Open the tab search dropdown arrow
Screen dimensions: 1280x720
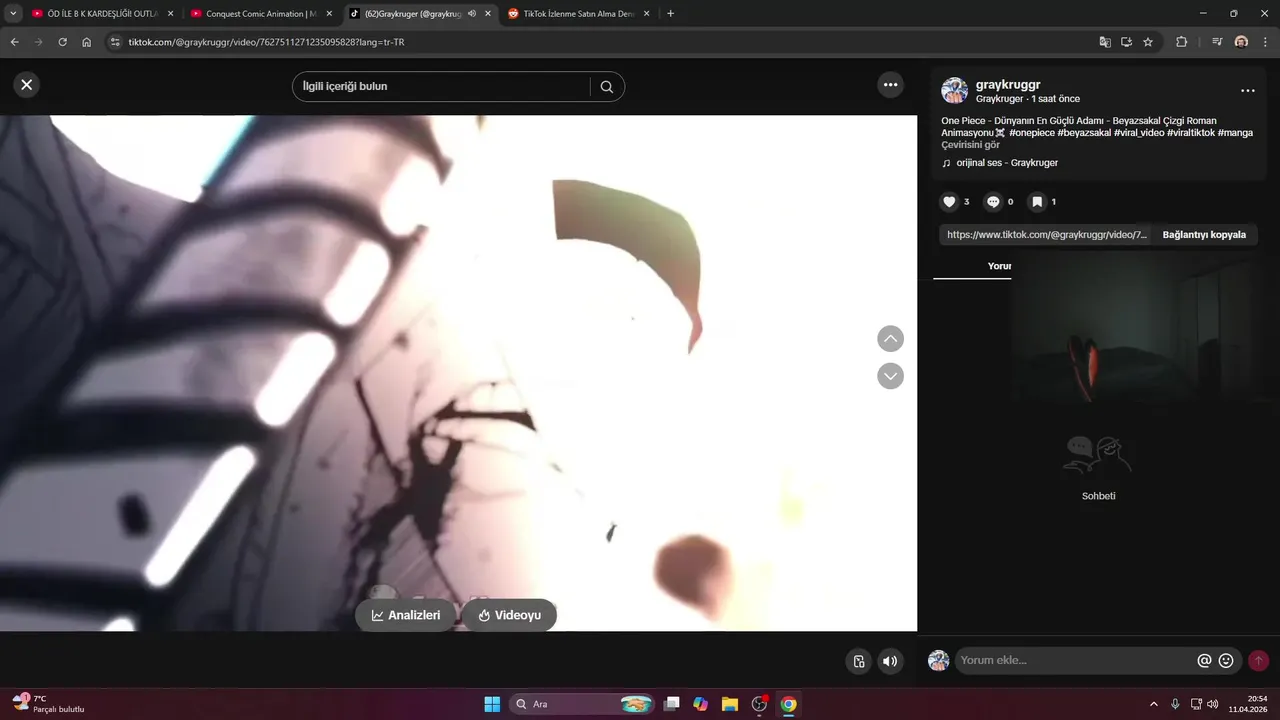[13, 14]
